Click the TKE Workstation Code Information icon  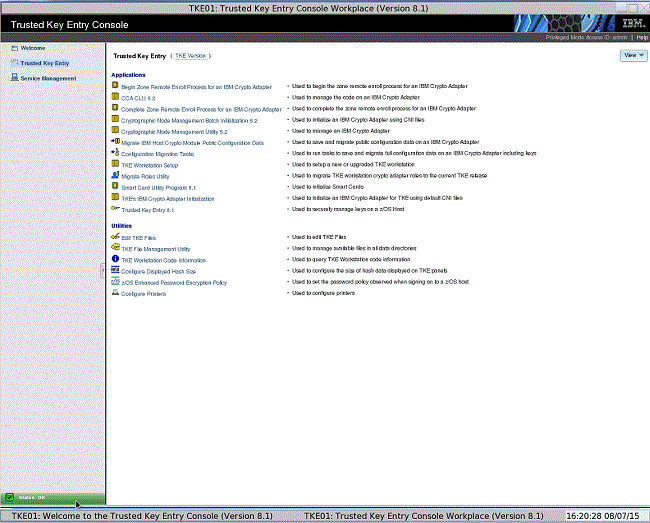[115, 259]
